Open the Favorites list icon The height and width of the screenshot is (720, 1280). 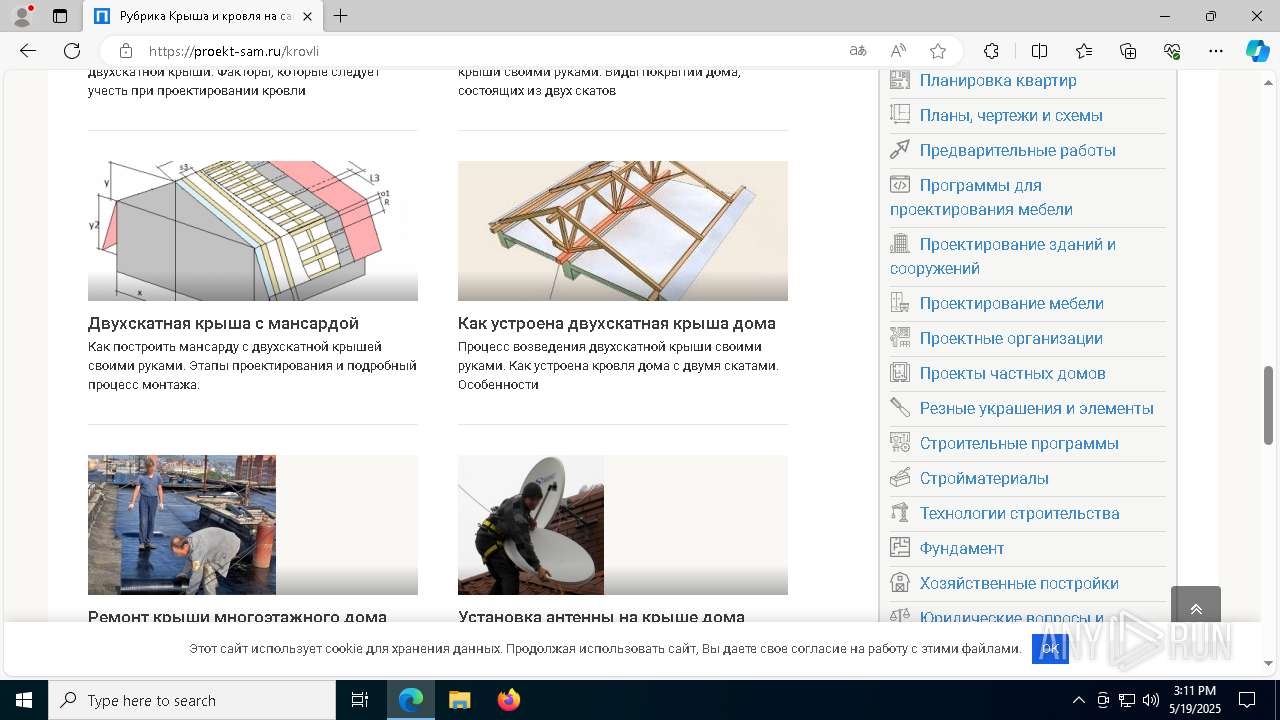click(x=1084, y=51)
